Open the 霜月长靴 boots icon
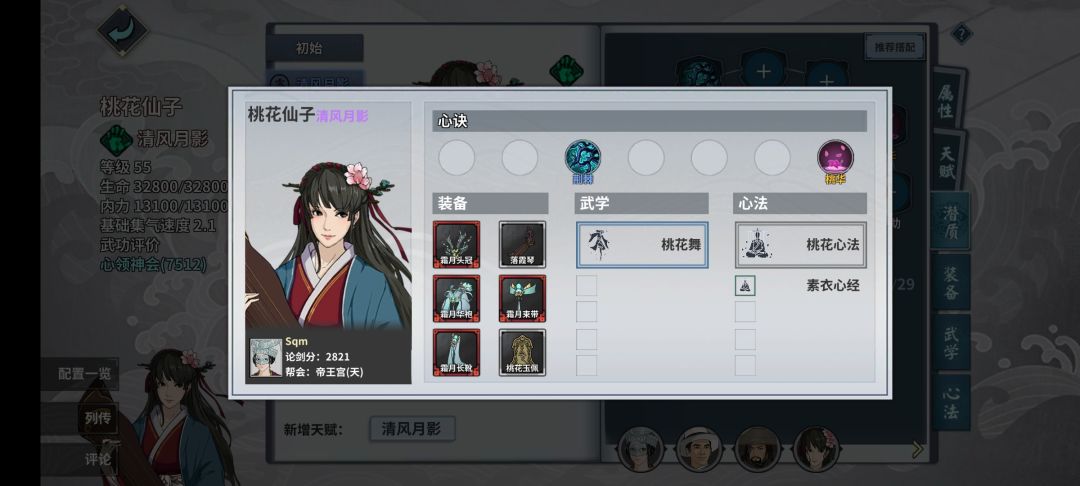 pyautogui.click(x=456, y=352)
